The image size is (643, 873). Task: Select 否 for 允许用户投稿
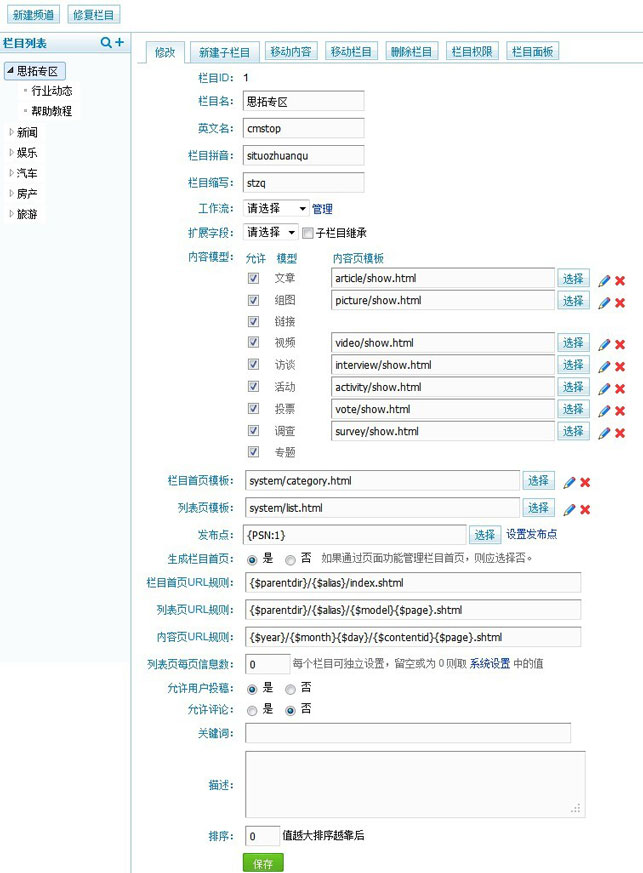290,689
